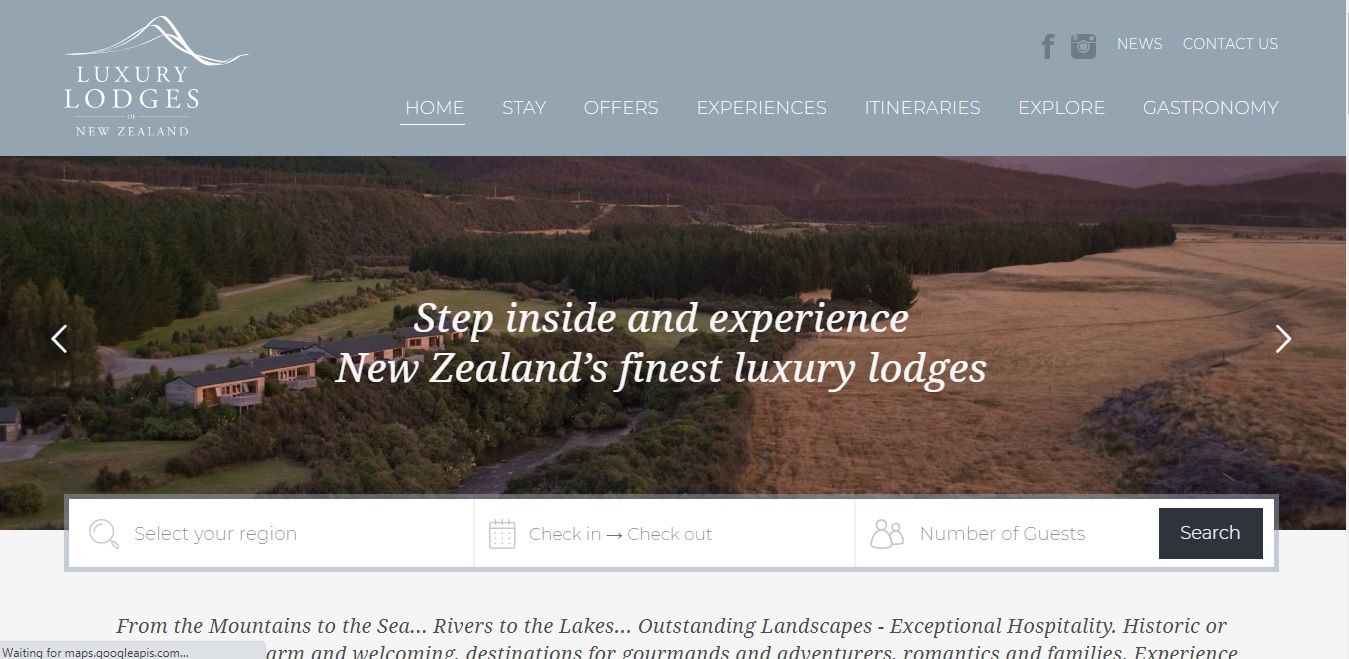Click the Search button

coord(1210,533)
